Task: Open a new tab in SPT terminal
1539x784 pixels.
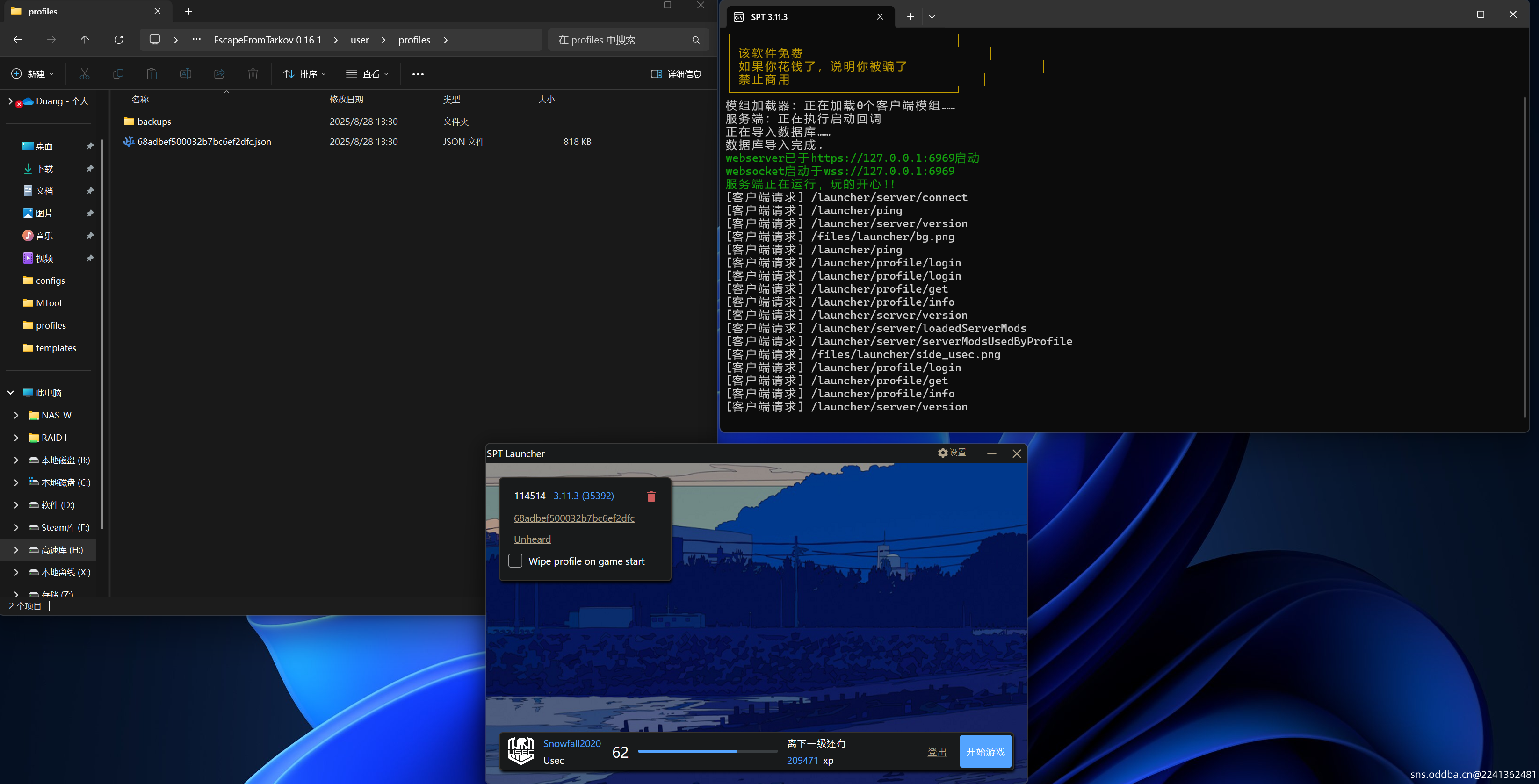Action: click(x=910, y=17)
